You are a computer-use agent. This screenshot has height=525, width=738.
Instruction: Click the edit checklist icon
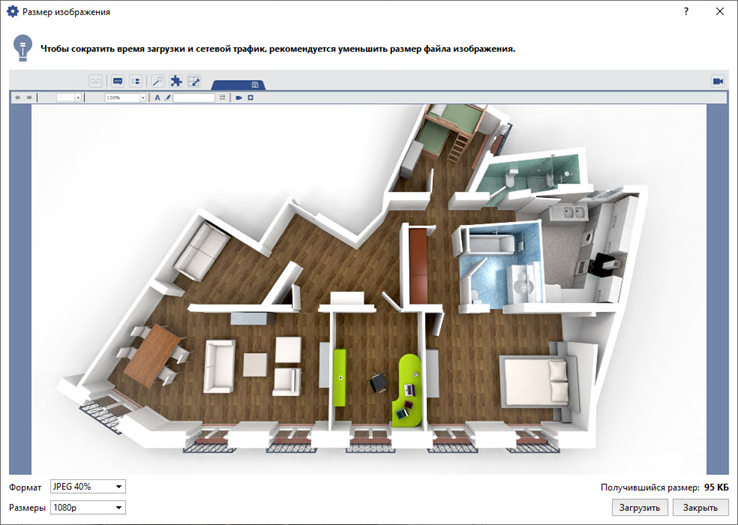pos(195,81)
